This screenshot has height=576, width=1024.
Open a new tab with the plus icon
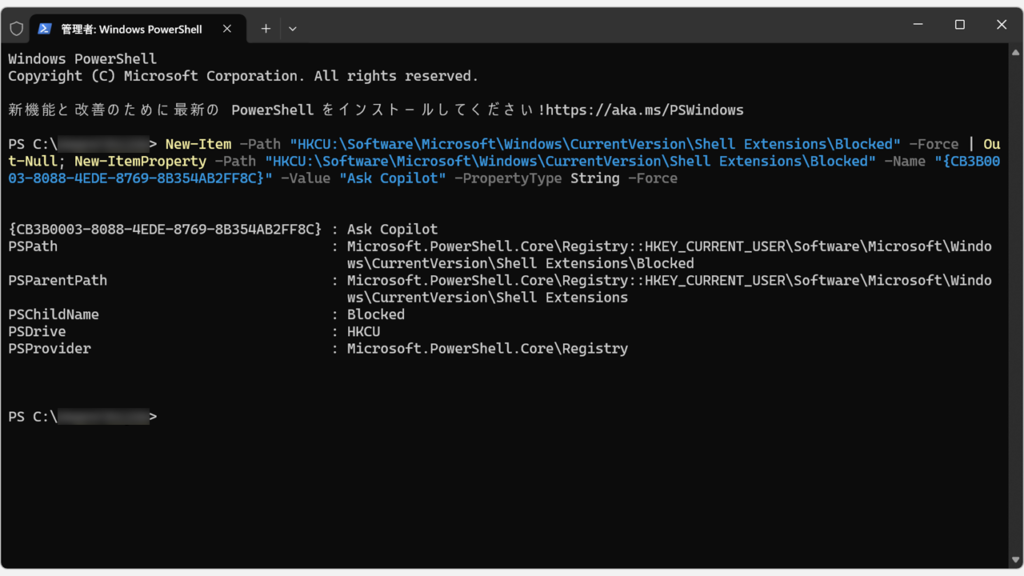[x=265, y=28]
